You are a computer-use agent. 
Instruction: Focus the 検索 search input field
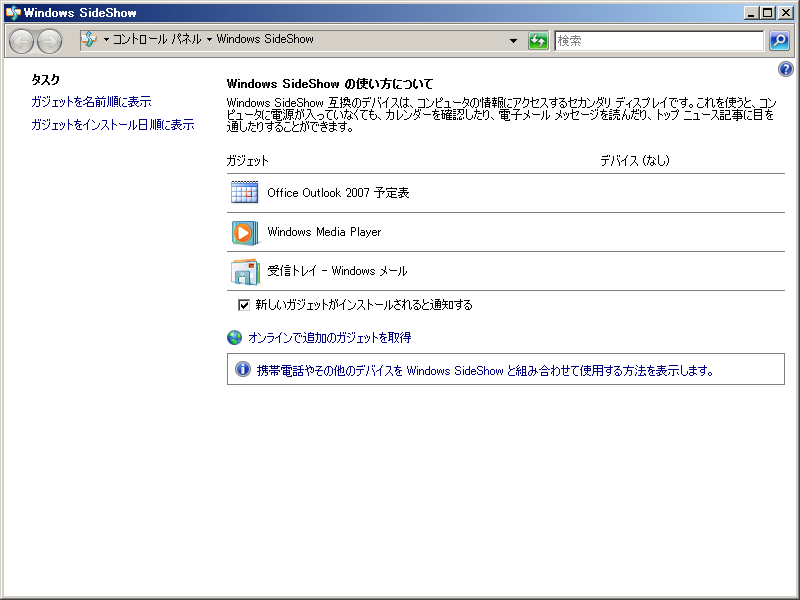pos(659,40)
